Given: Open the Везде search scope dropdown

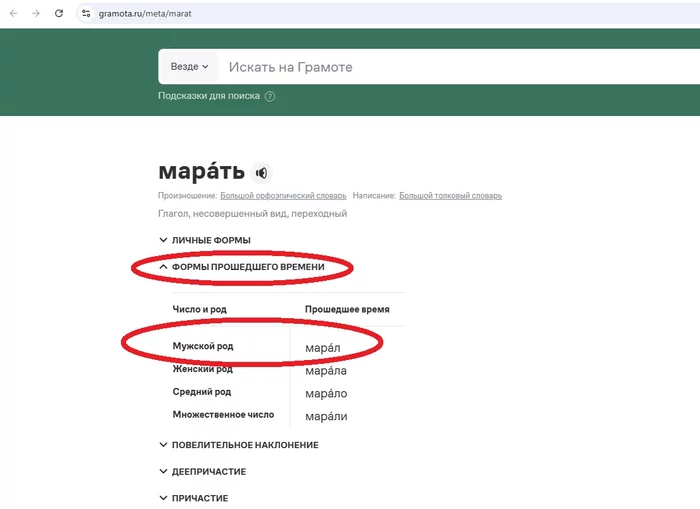Looking at the screenshot, I should [189, 67].
